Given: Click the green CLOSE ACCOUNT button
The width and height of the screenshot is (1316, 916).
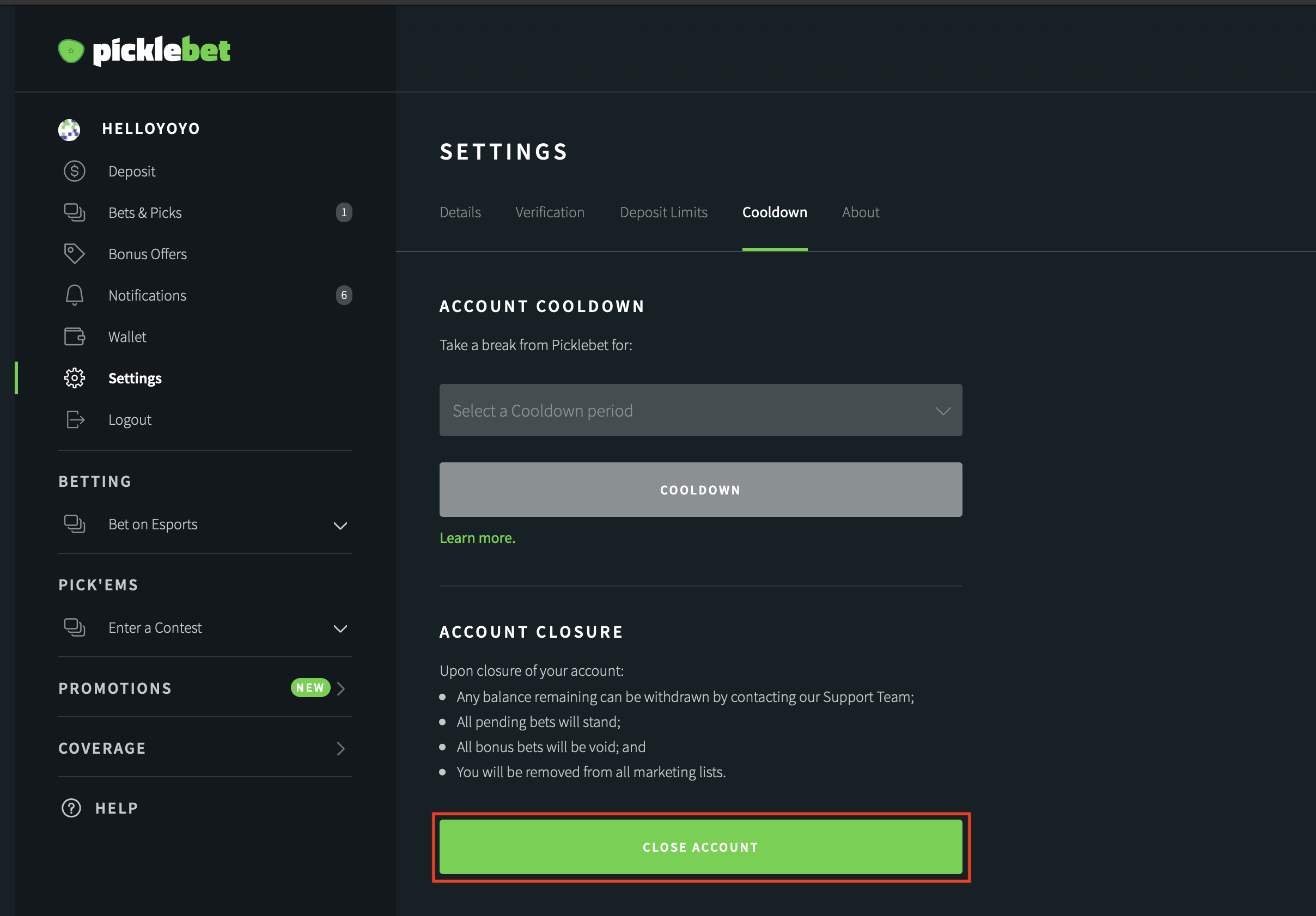Looking at the screenshot, I should pyautogui.click(x=700, y=847).
